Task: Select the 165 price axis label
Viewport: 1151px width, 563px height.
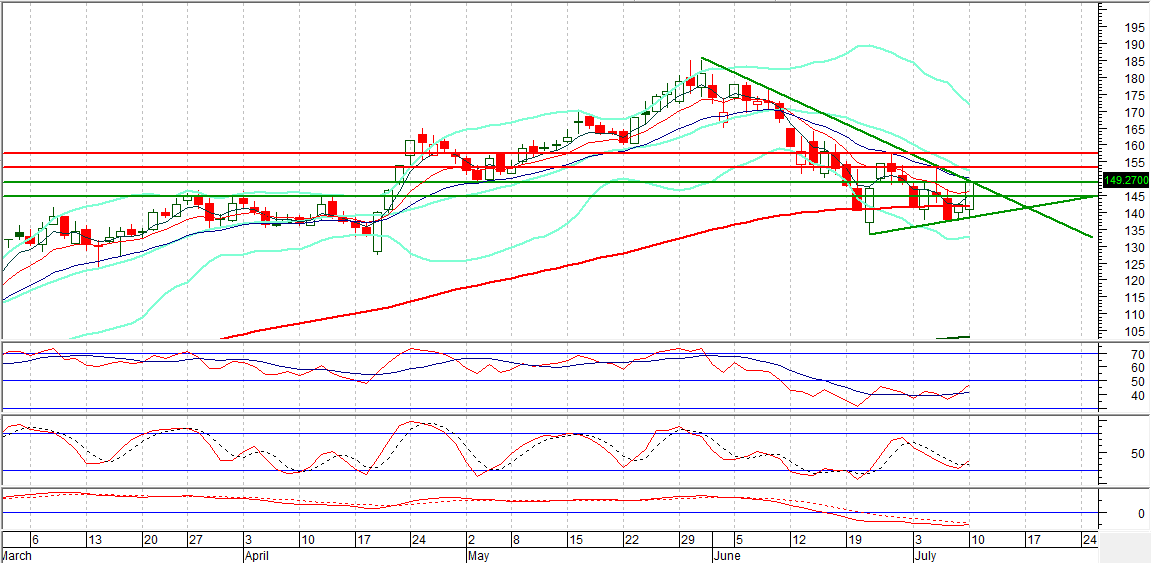Action: [1135, 129]
